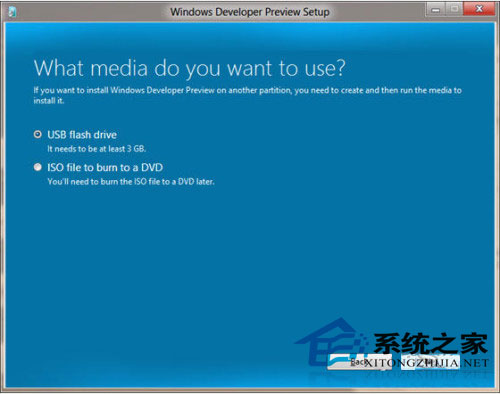This screenshot has height=394, width=500.
Task: Click the "It needs to be at least 3 GB" note
Action: point(97,149)
